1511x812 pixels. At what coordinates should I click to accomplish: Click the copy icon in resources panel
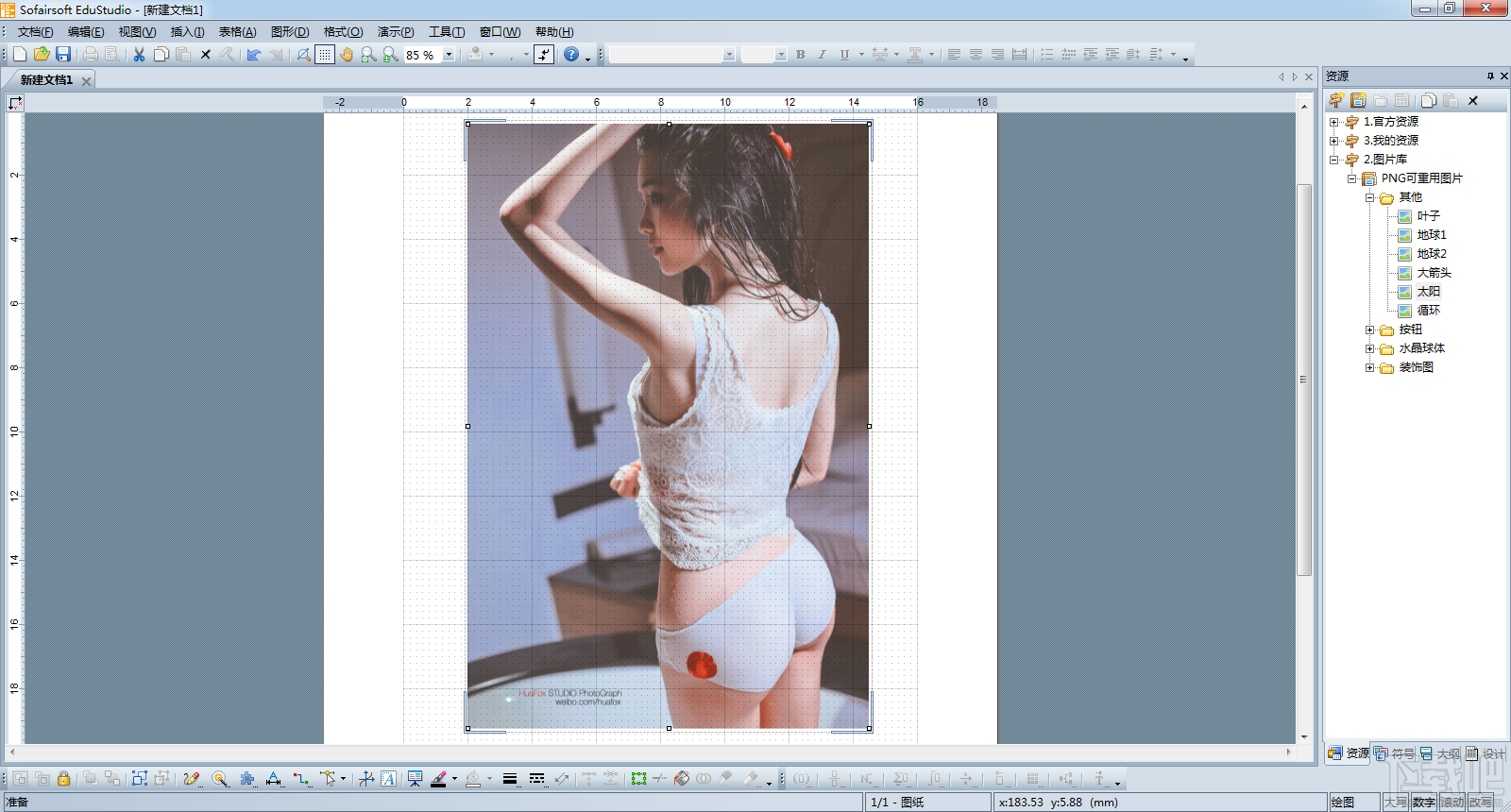tap(1429, 100)
